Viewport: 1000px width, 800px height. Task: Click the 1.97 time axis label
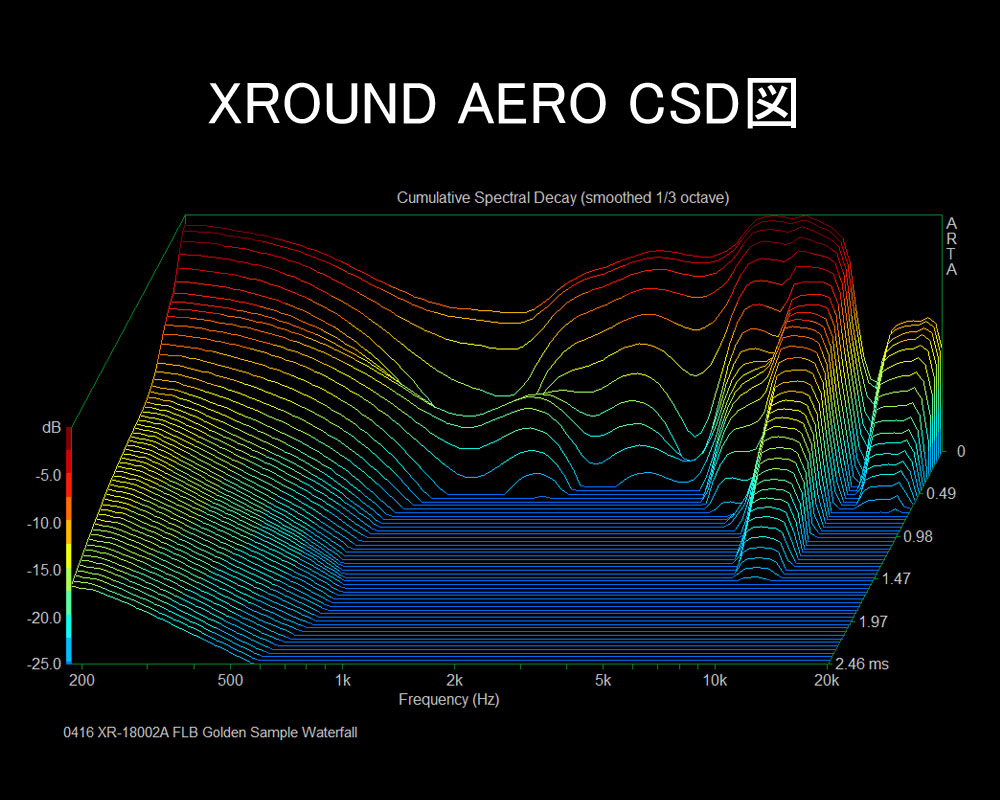point(874,621)
